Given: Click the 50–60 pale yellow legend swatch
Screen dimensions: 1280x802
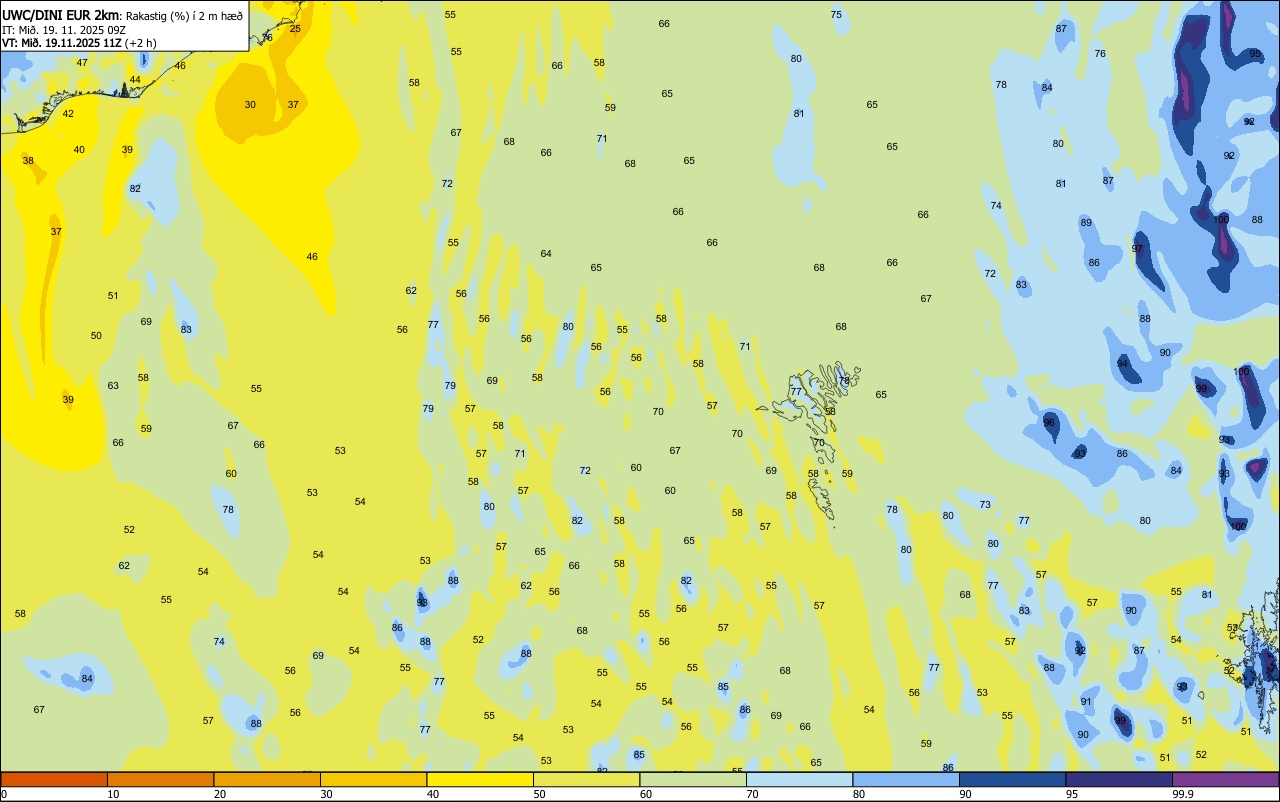Looking at the screenshot, I should coord(586,779).
